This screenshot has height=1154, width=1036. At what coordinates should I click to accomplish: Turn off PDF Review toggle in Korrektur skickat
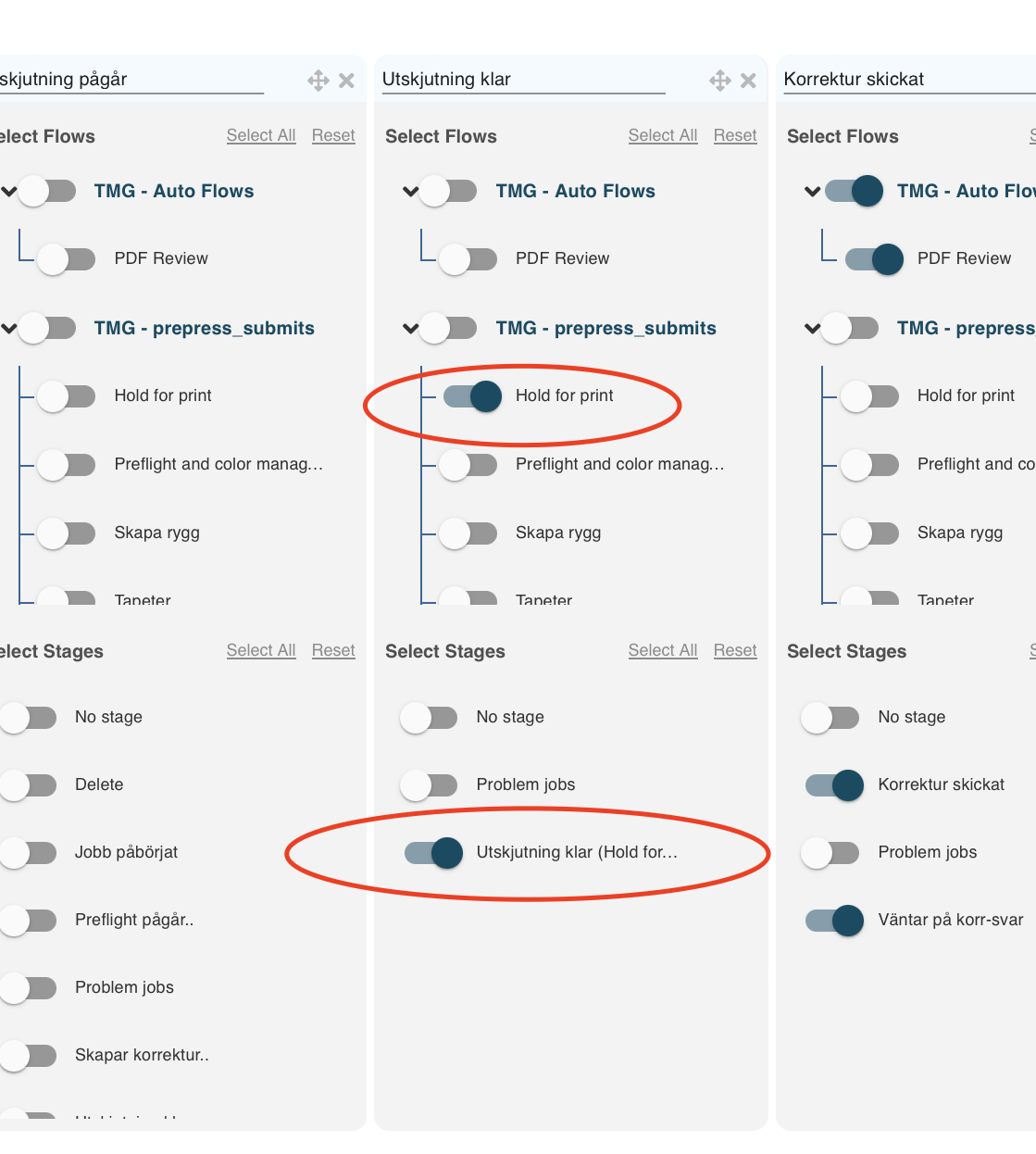click(x=874, y=259)
